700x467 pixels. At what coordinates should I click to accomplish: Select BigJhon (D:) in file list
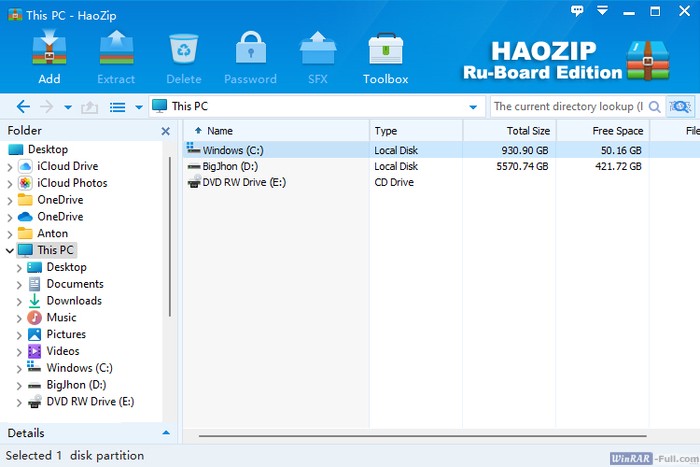(x=230, y=166)
